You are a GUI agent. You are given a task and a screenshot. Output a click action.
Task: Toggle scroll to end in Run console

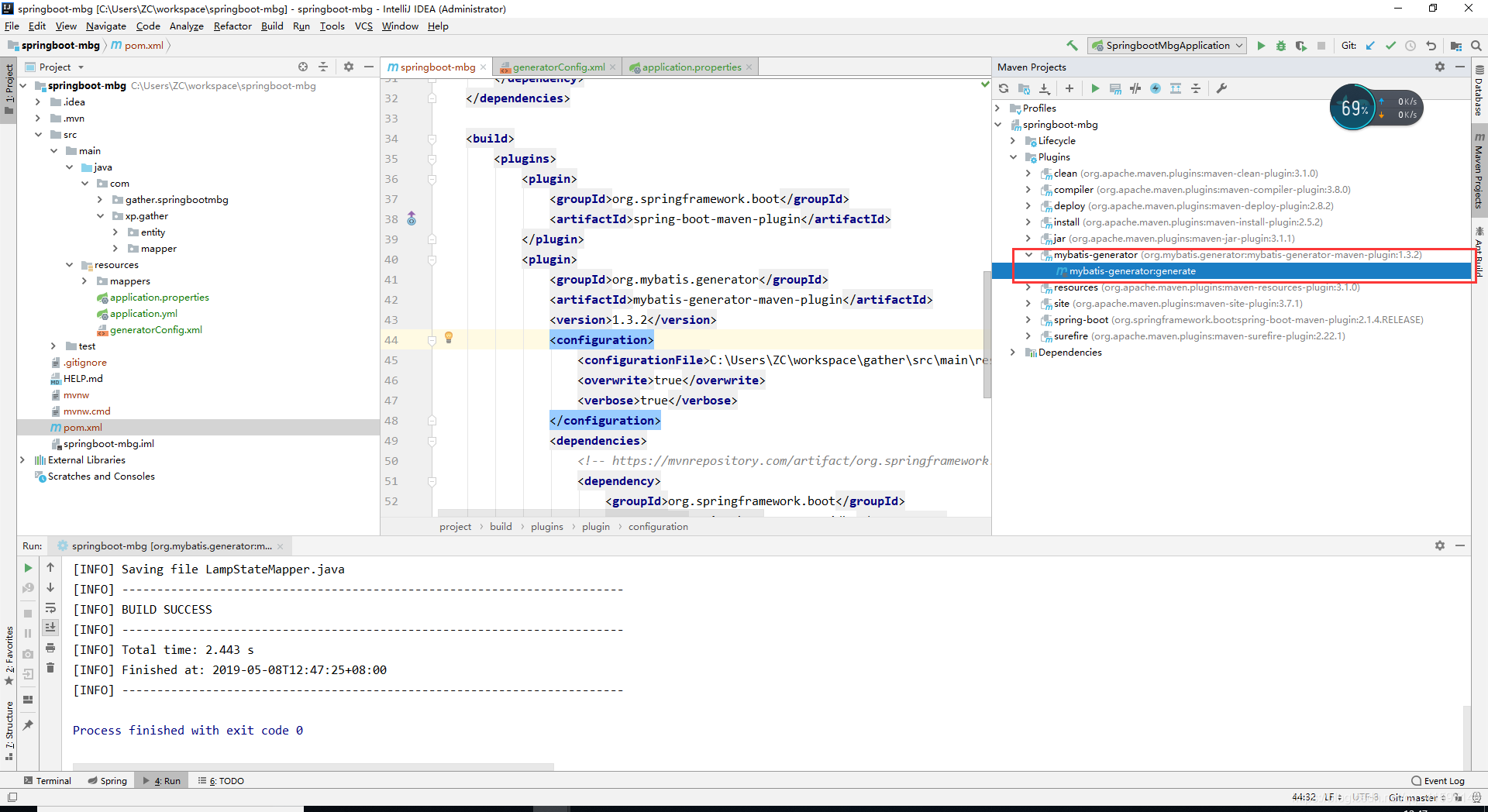coord(50,628)
